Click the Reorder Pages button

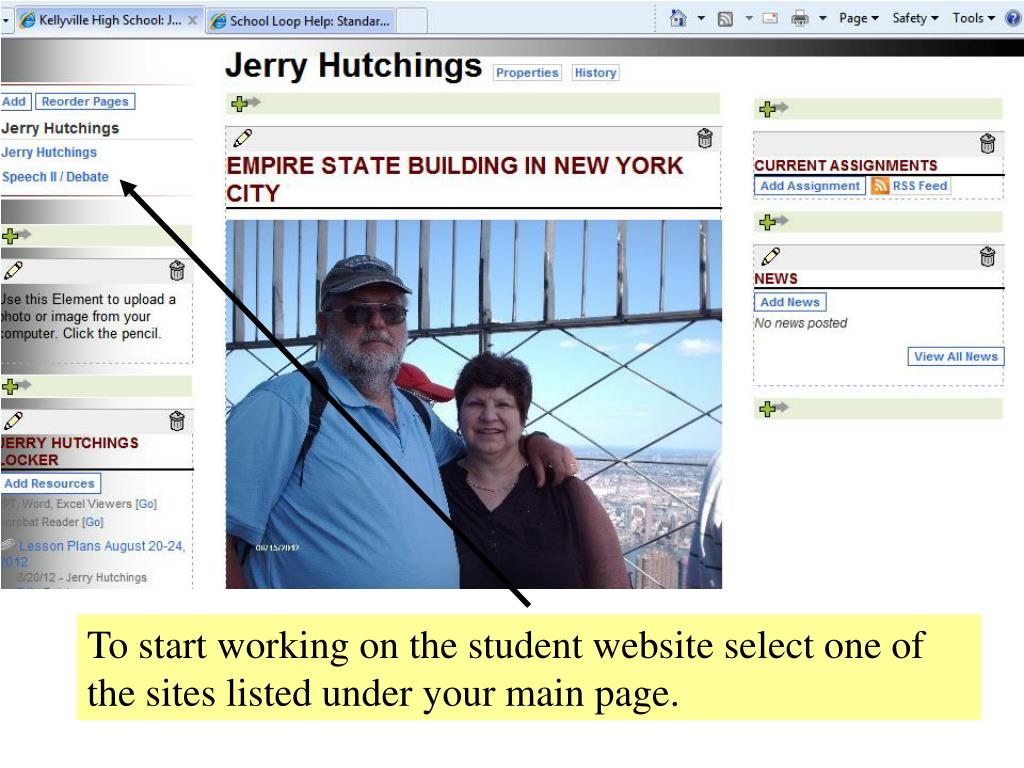(x=85, y=102)
